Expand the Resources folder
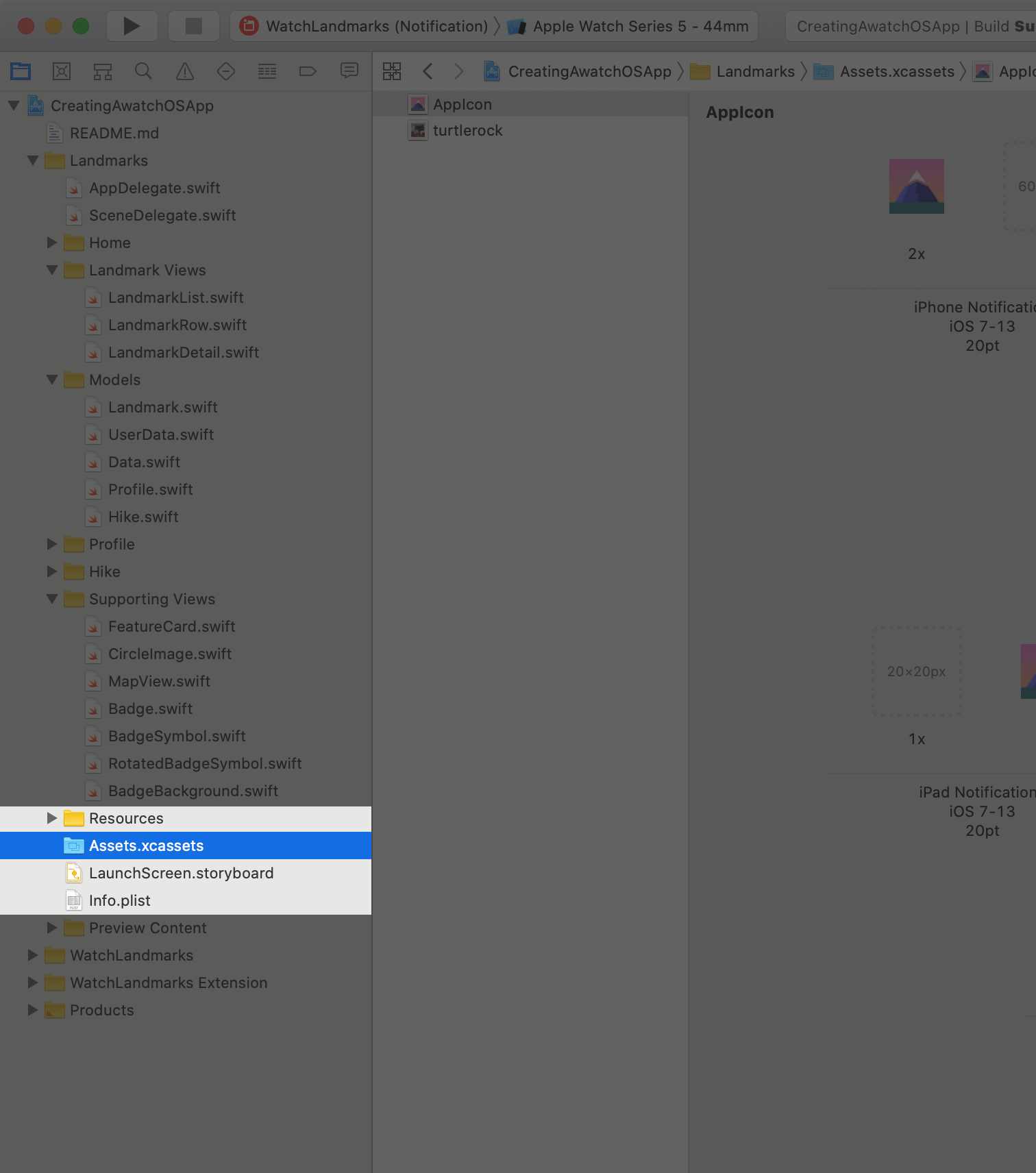The width and height of the screenshot is (1036, 1173). pyautogui.click(x=52, y=818)
